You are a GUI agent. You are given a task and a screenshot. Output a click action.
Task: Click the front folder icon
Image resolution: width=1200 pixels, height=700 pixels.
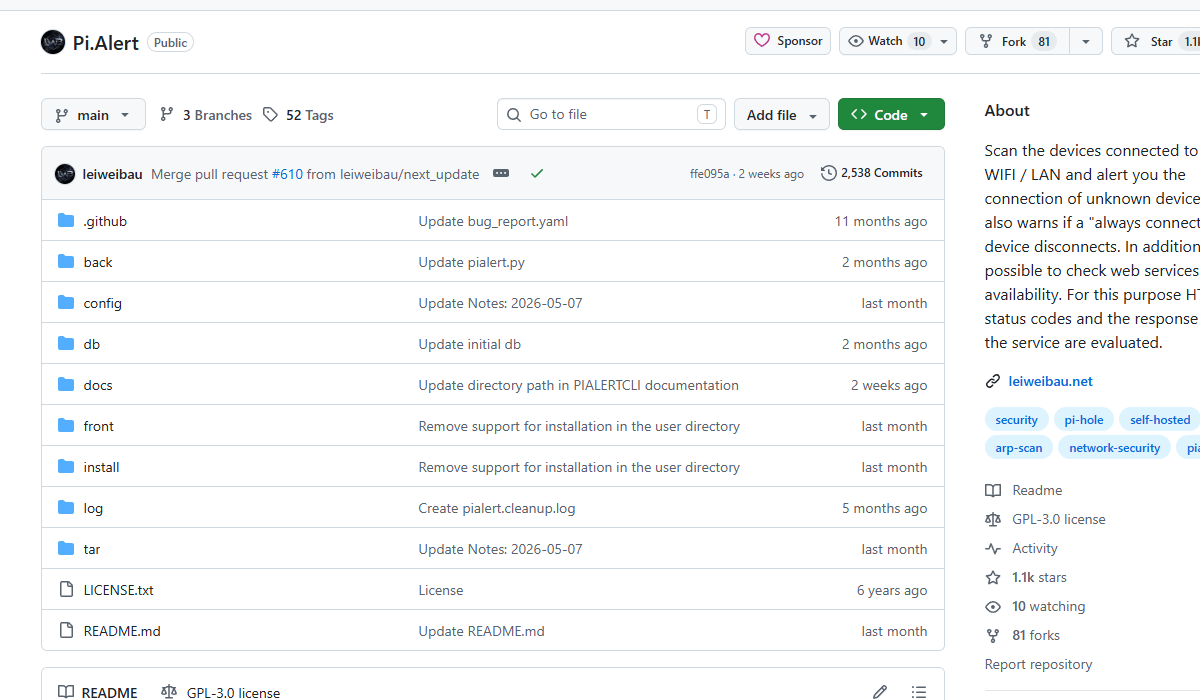[66, 426]
